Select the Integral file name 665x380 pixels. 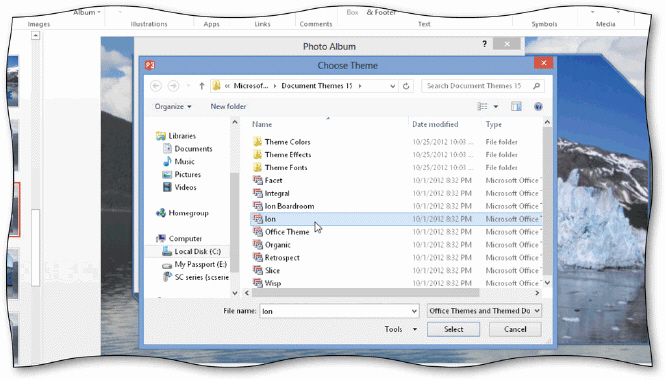(277, 193)
